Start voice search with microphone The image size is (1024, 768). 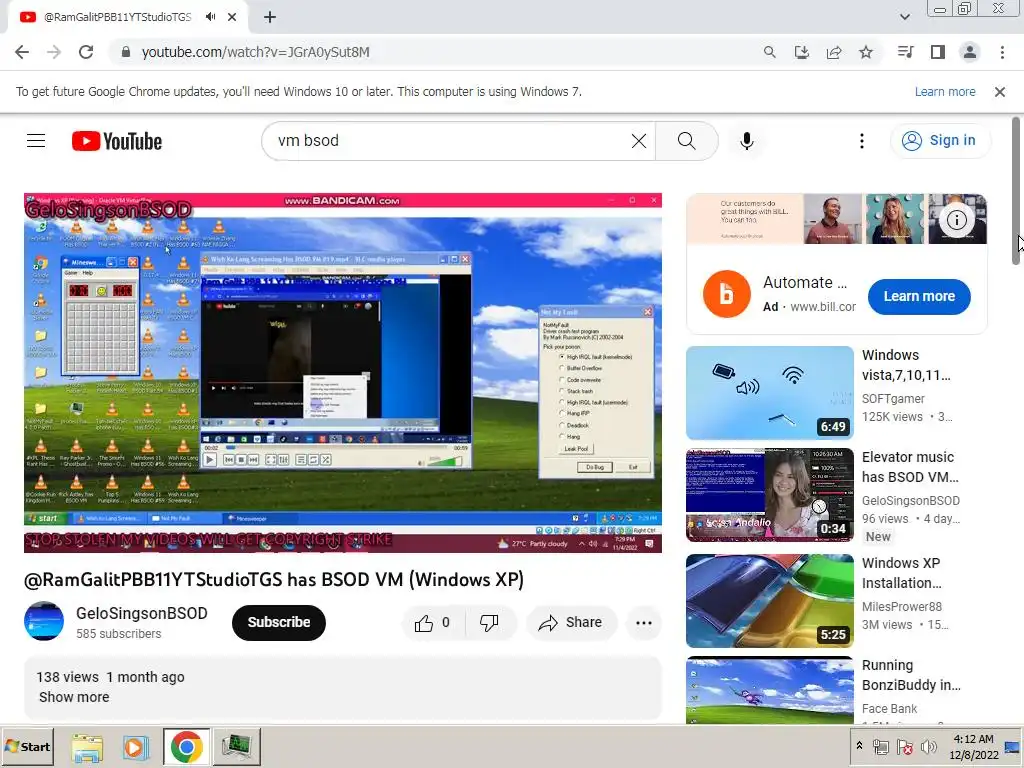point(746,140)
